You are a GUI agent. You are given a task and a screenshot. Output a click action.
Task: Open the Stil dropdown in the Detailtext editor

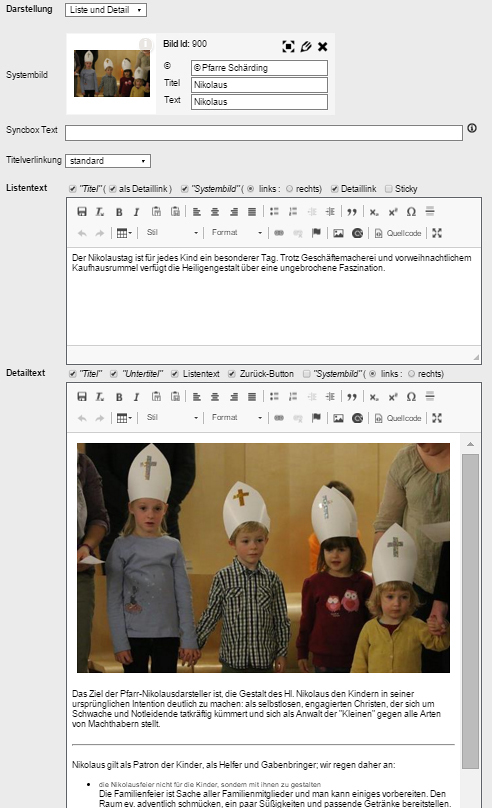pos(171,418)
